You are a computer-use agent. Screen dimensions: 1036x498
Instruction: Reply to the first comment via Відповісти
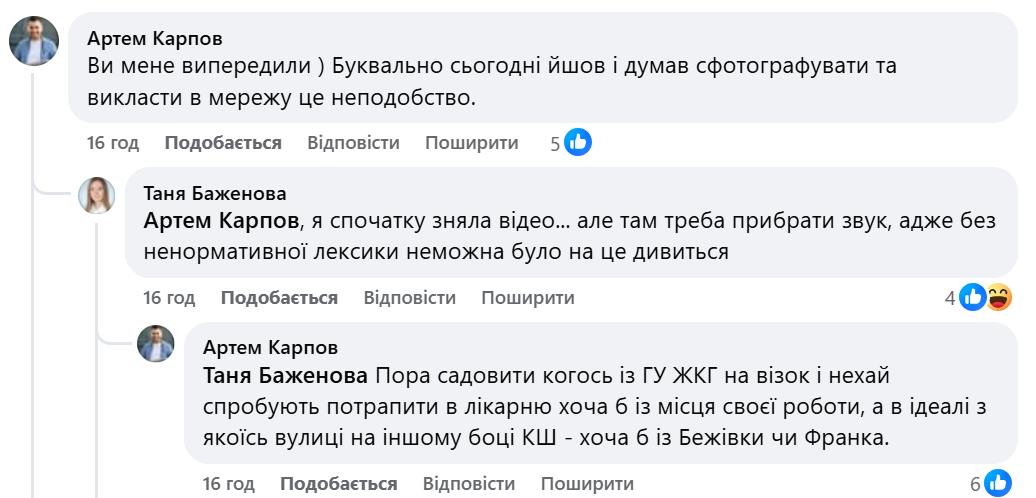[353, 143]
